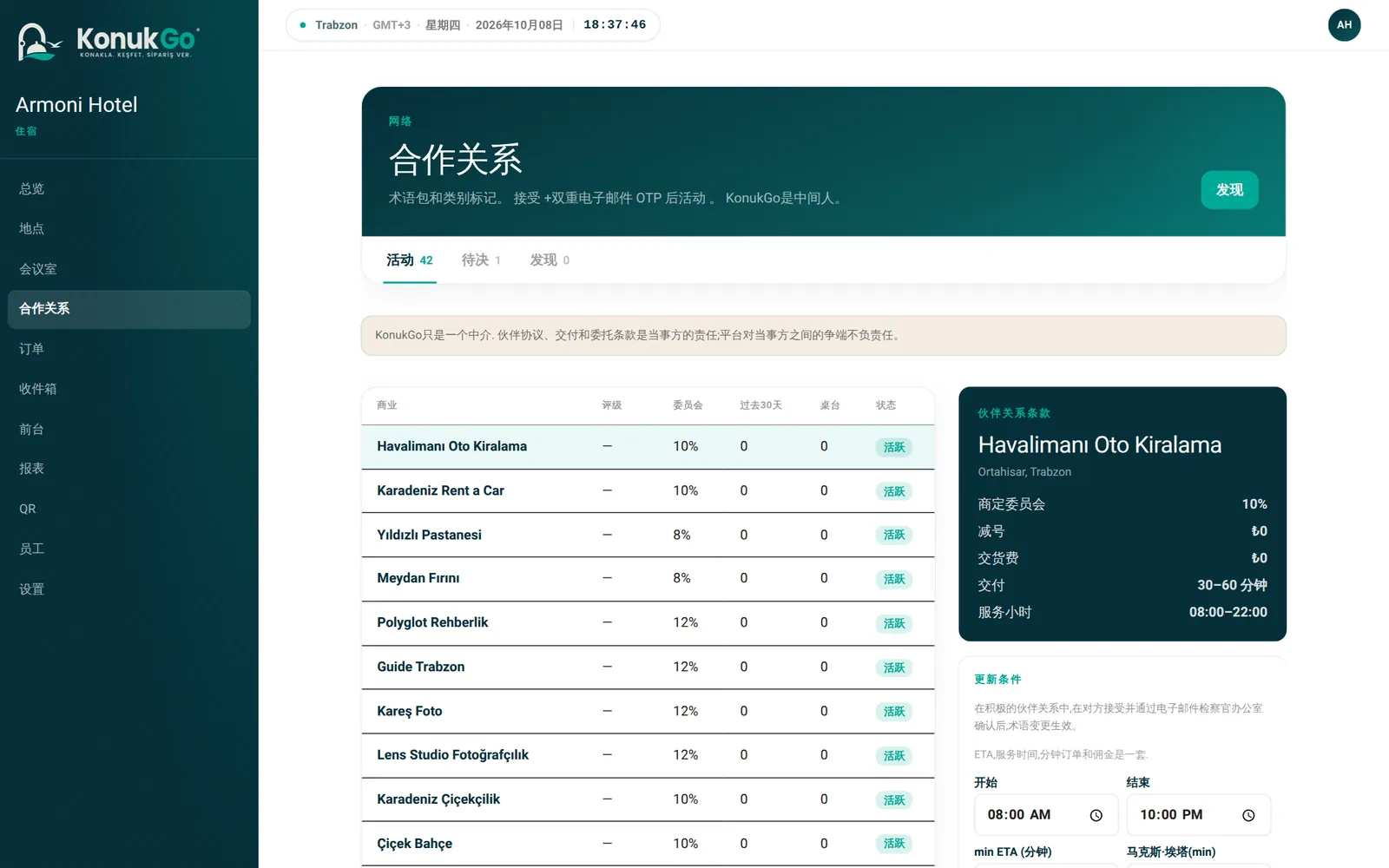Click the Armoni Hotel title
Screen dimensions: 1389x868
[x=76, y=105]
